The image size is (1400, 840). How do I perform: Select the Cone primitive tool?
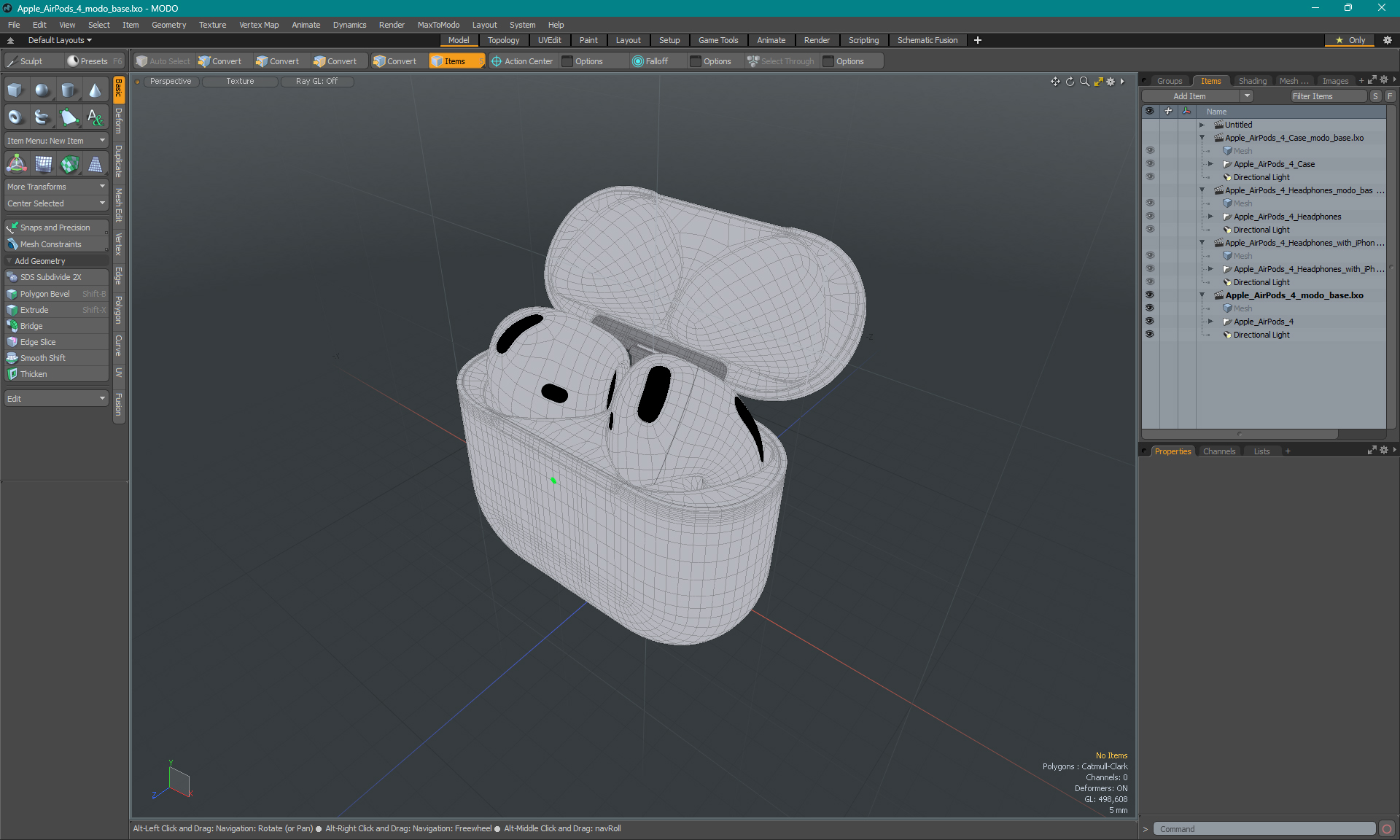[95, 90]
